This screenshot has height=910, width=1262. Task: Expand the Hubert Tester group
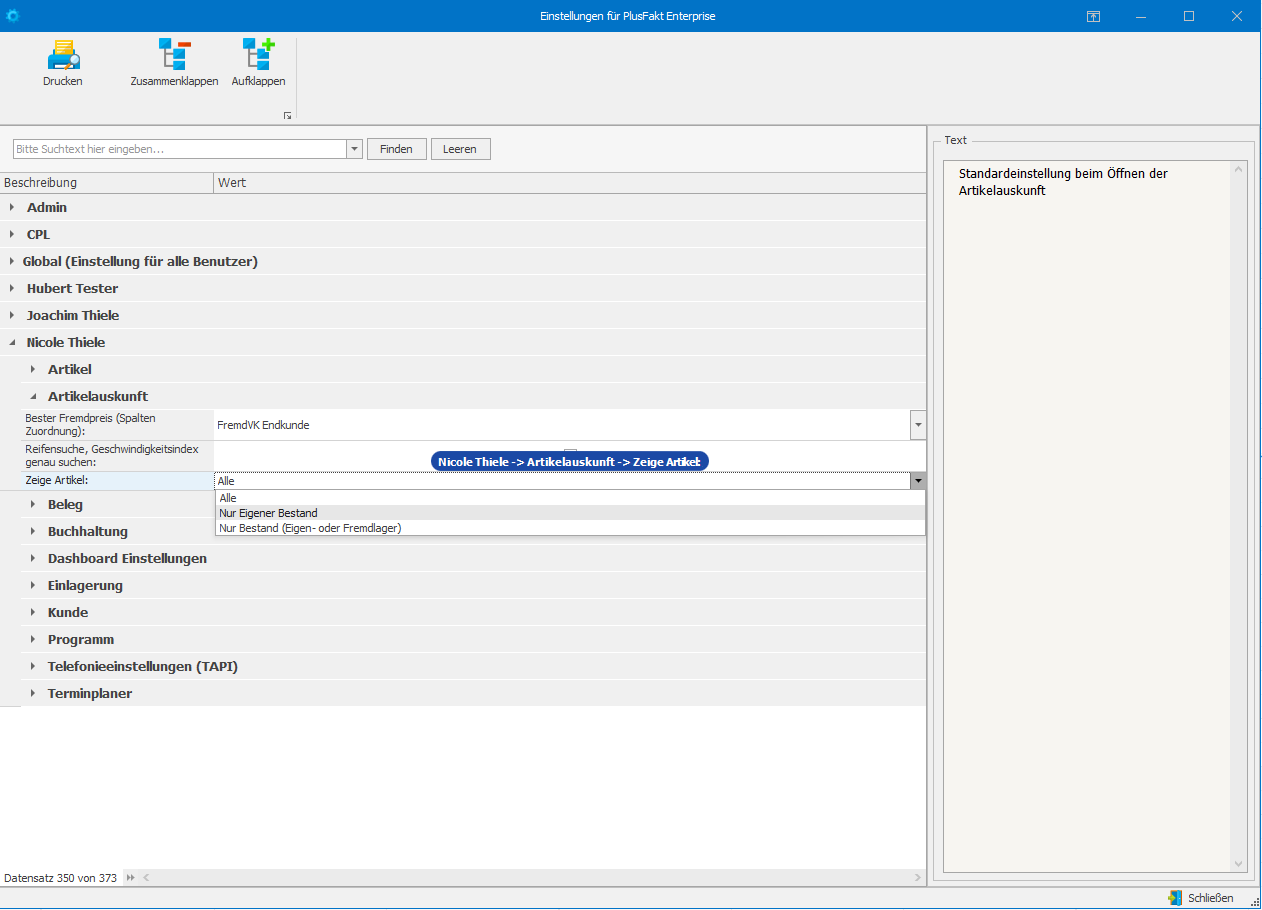coord(12,289)
